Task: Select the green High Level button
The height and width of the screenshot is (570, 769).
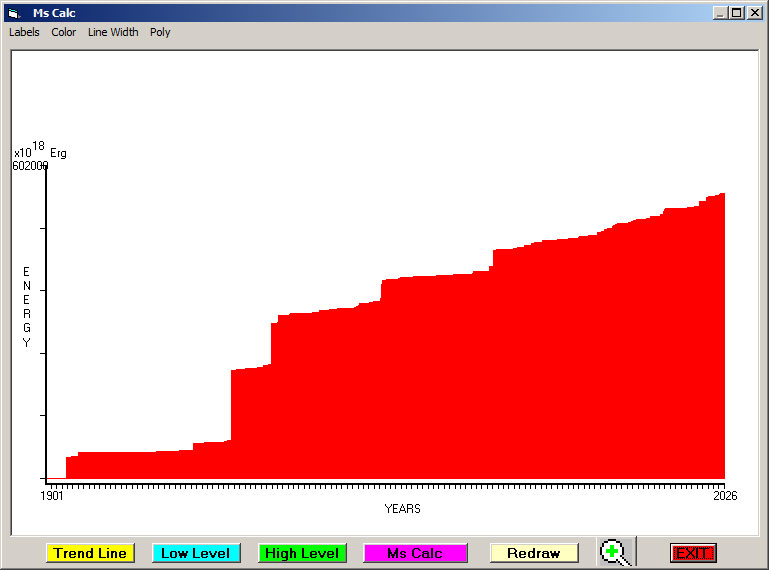Action: point(302,553)
